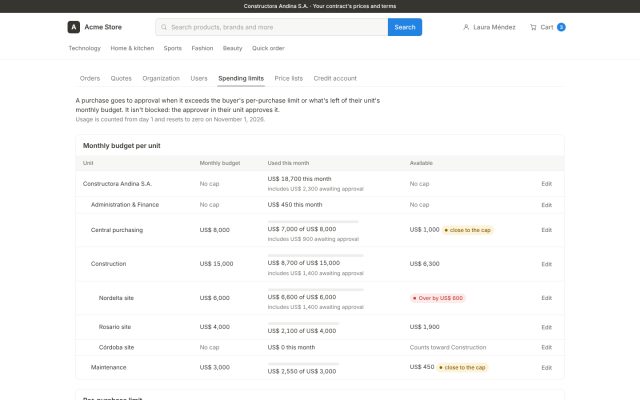Click 'US$ 1,900' available amount
The width and height of the screenshot is (640, 400).
424,327
